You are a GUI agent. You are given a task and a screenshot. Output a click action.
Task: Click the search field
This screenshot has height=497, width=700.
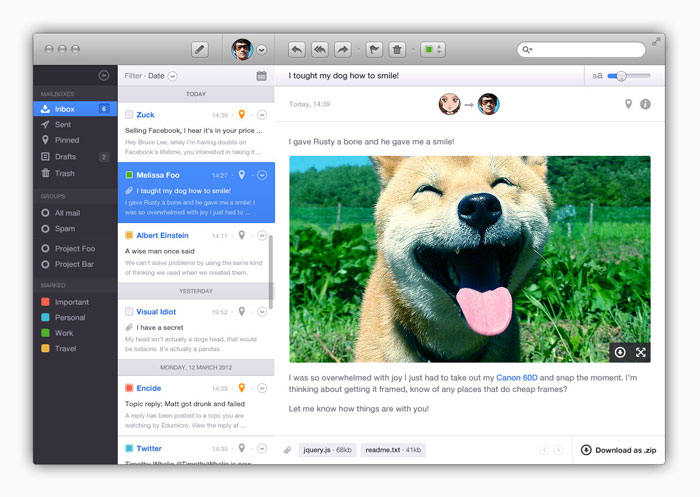581,50
